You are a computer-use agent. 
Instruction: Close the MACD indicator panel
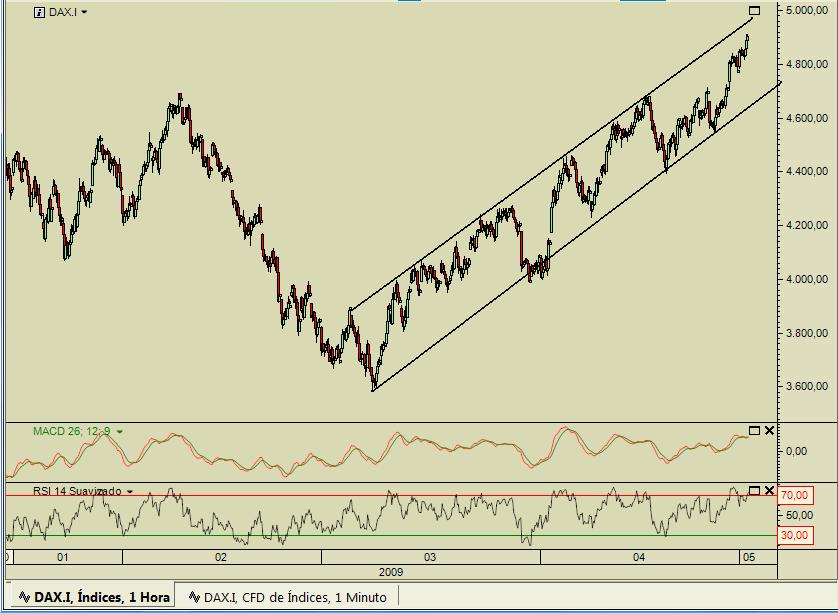[769, 430]
